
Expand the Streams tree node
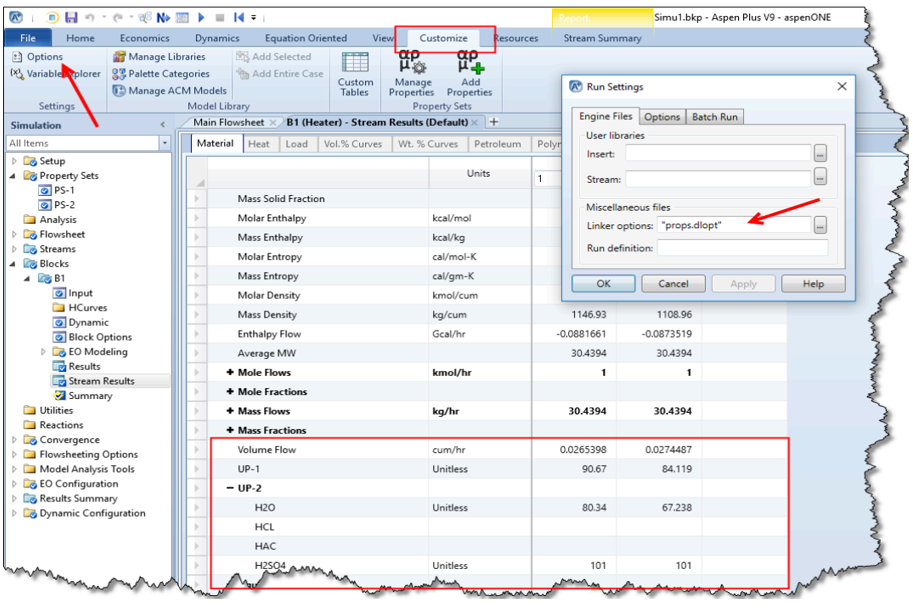15,249
